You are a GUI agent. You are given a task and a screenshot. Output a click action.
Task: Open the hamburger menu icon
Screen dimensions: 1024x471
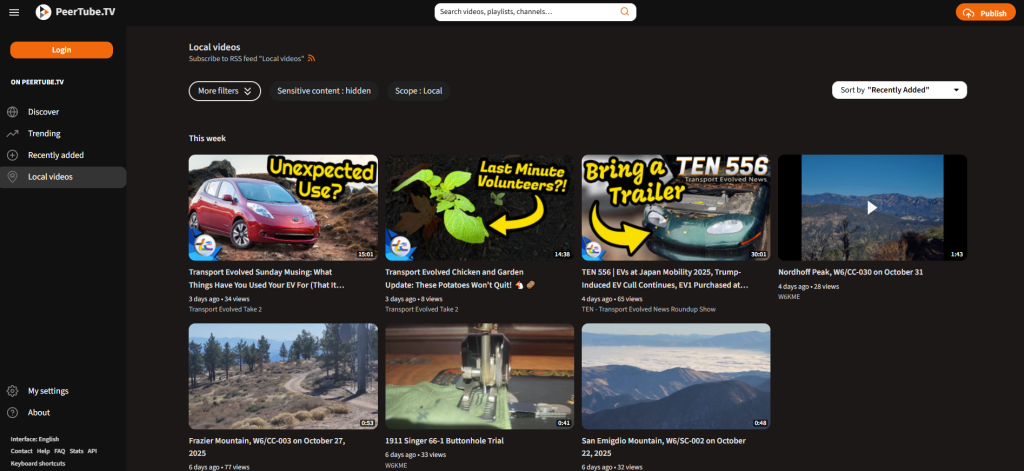click(x=14, y=12)
